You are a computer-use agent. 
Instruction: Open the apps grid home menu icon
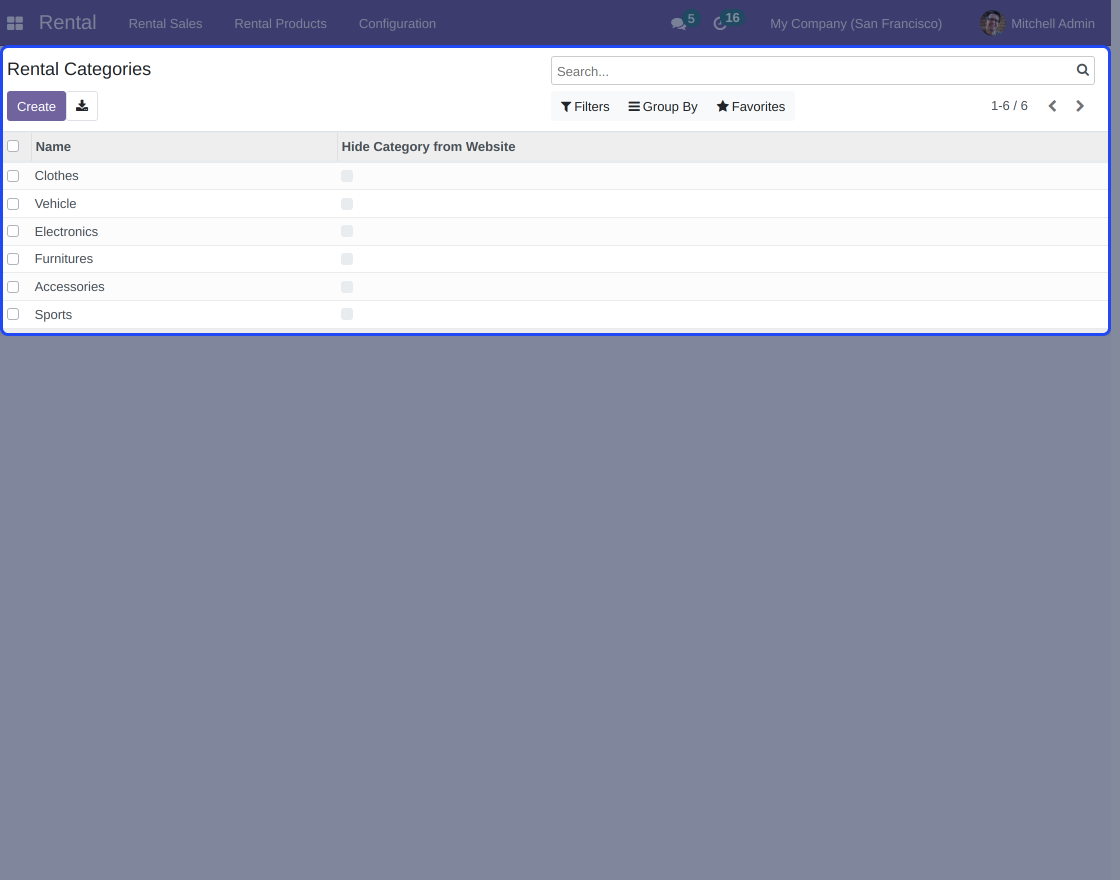pos(15,24)
